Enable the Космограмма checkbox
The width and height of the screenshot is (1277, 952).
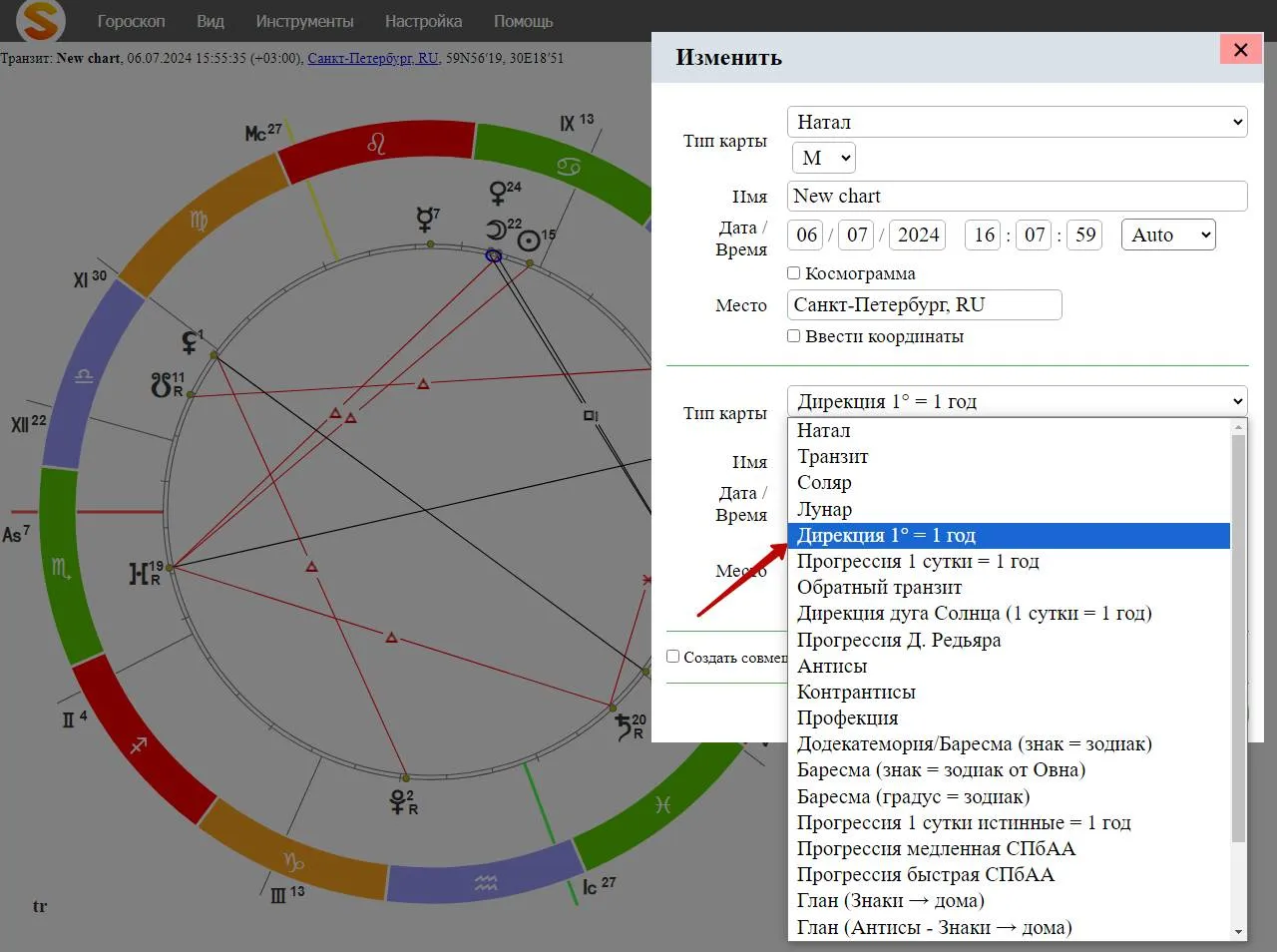click(794, 273)
